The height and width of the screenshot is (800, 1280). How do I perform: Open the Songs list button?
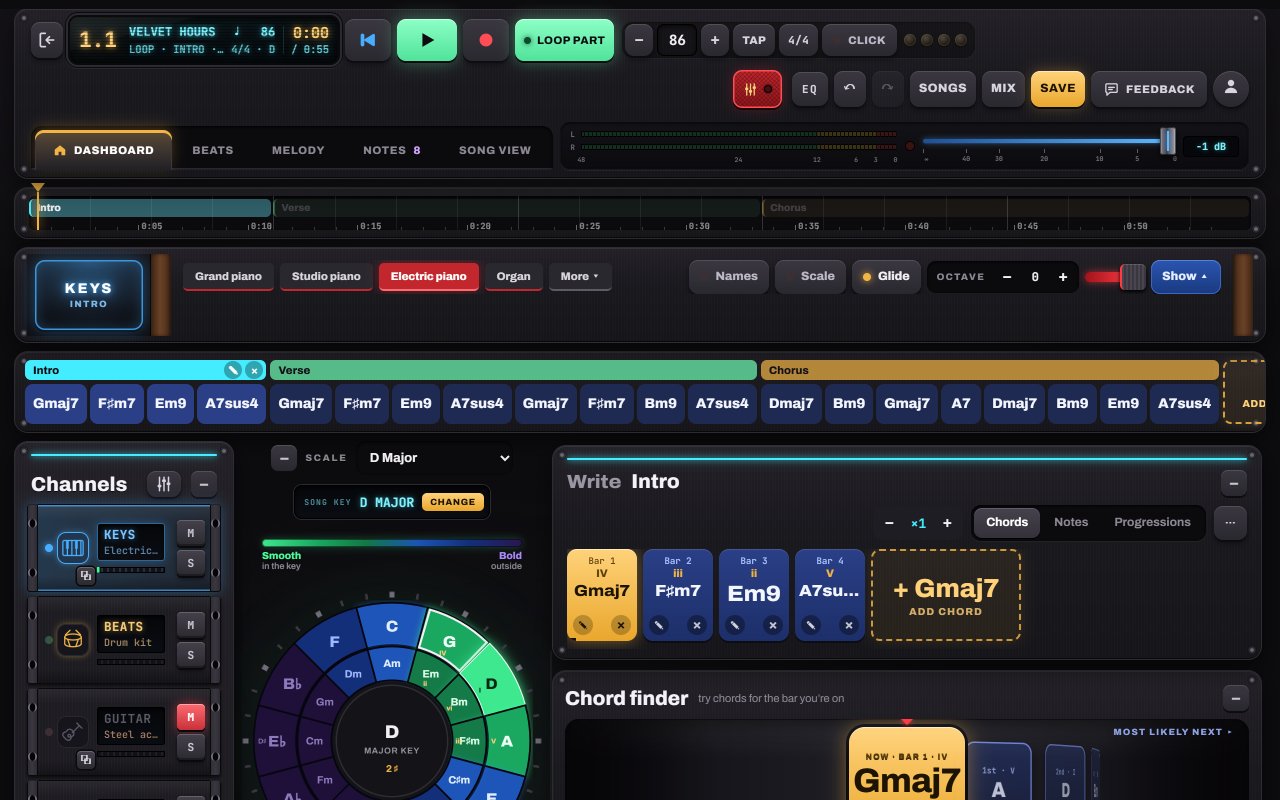tap(942, 89)
